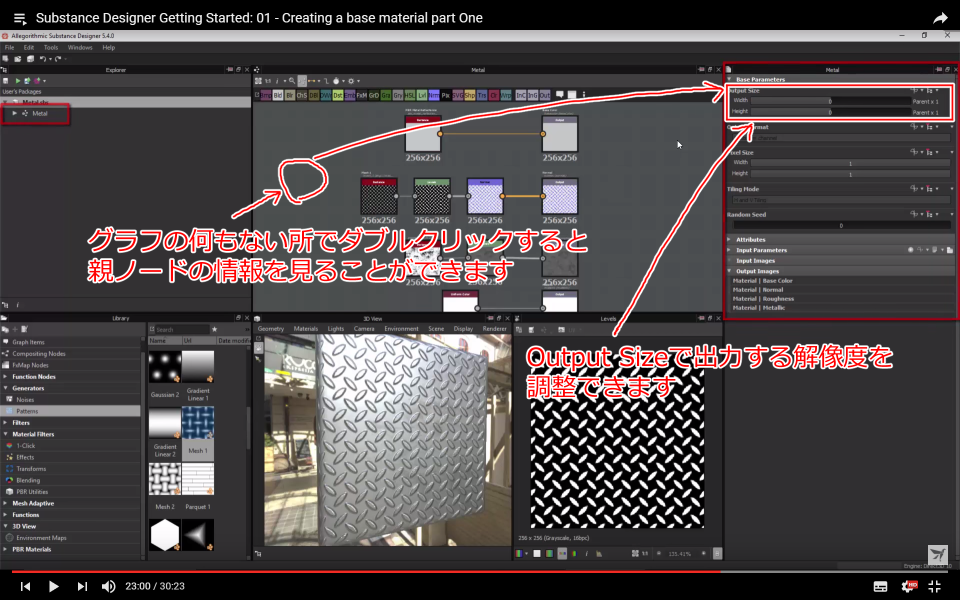The width and height of the screenshot is (960, 600).
Task: Select the Blending library item
Action: [x=28, y=480]
